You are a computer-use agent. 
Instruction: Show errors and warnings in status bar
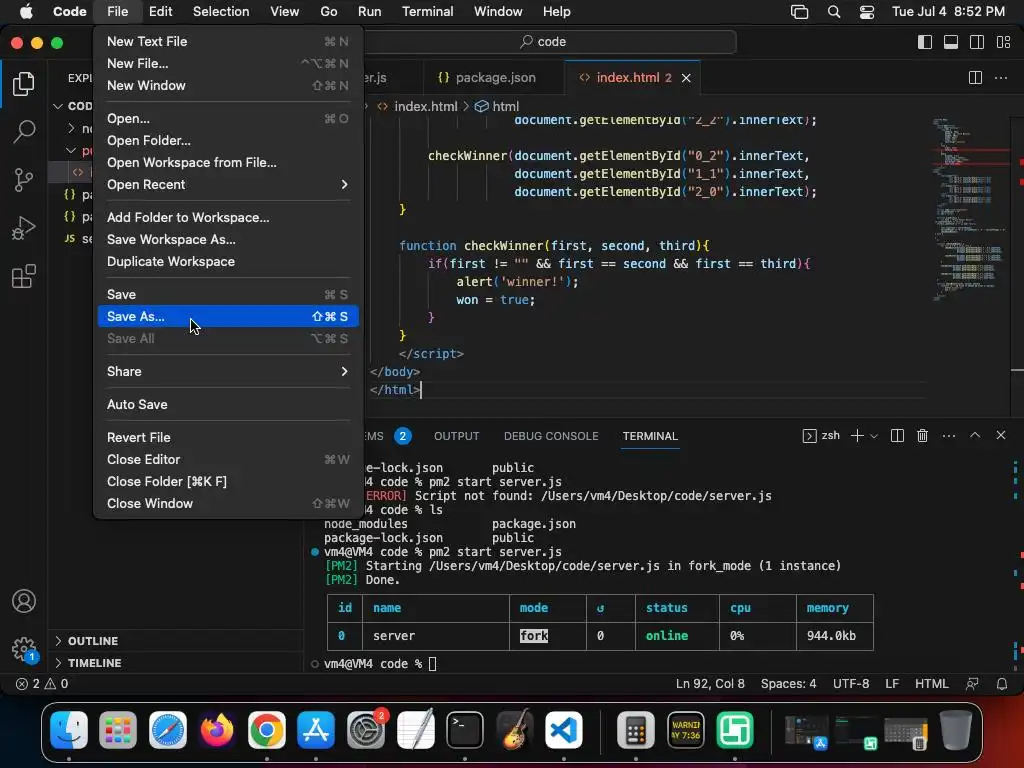pyautogui.click(x=42, y=684)
